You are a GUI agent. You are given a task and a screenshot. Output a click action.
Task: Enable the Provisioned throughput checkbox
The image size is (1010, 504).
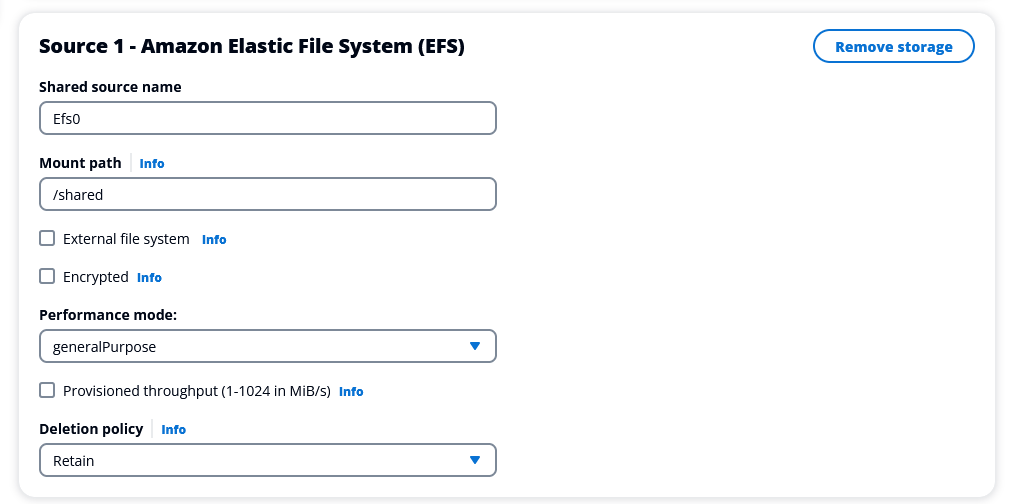click(47, 390)
